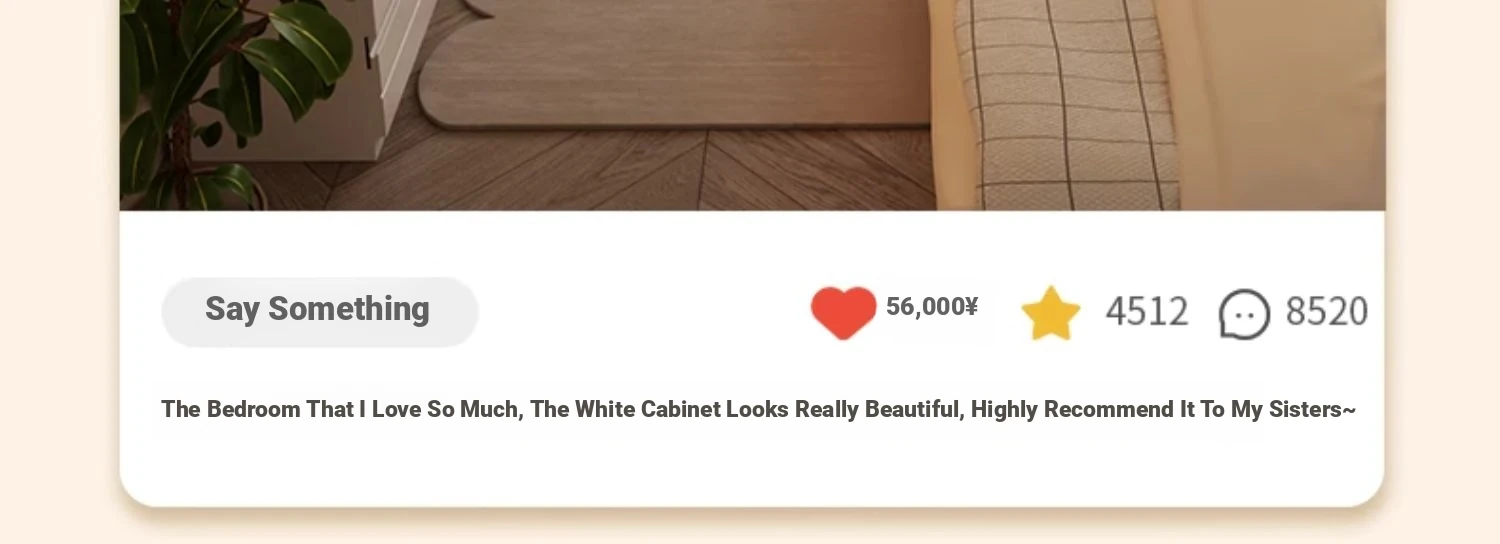The width and height of the screenshot is (1500, 544).
Task: Select the 8520 comments count
Action: click(x=1326, y=312)
